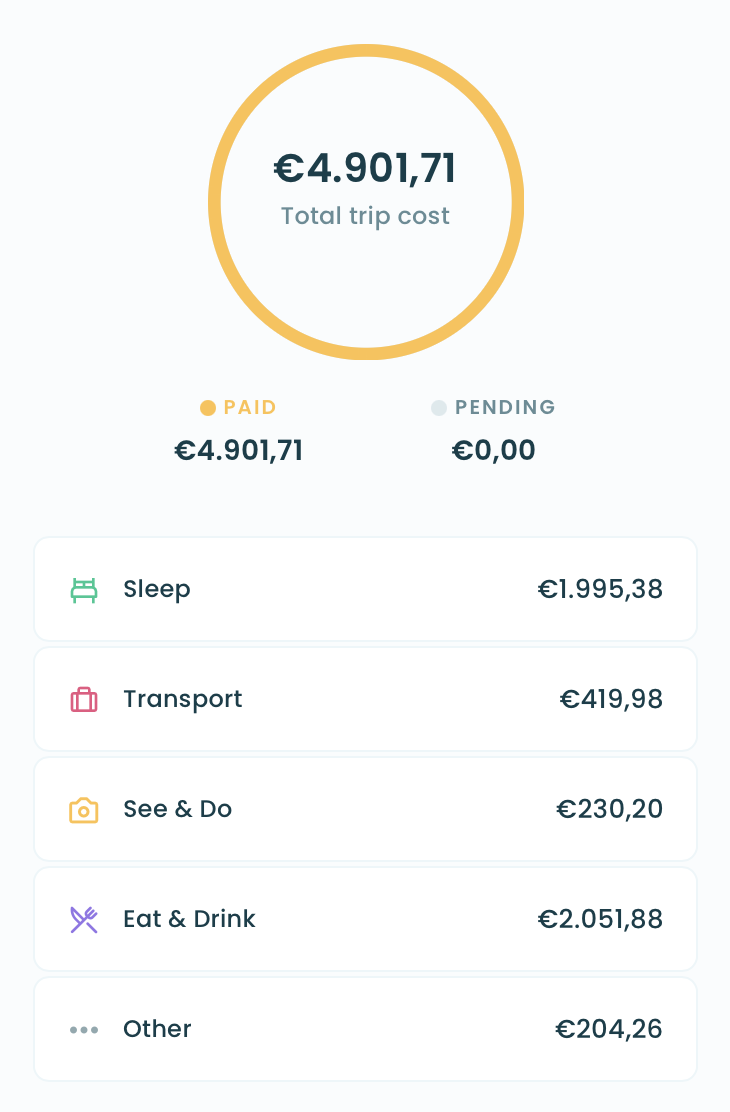Click the yellow camera See & Do icon

[84, 810]
